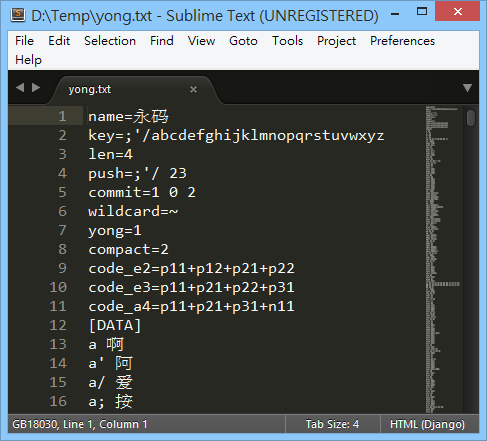This screenshot has width=487, height=441.
Task: Click line number 1 in gutter
Action: coord(62,116)
